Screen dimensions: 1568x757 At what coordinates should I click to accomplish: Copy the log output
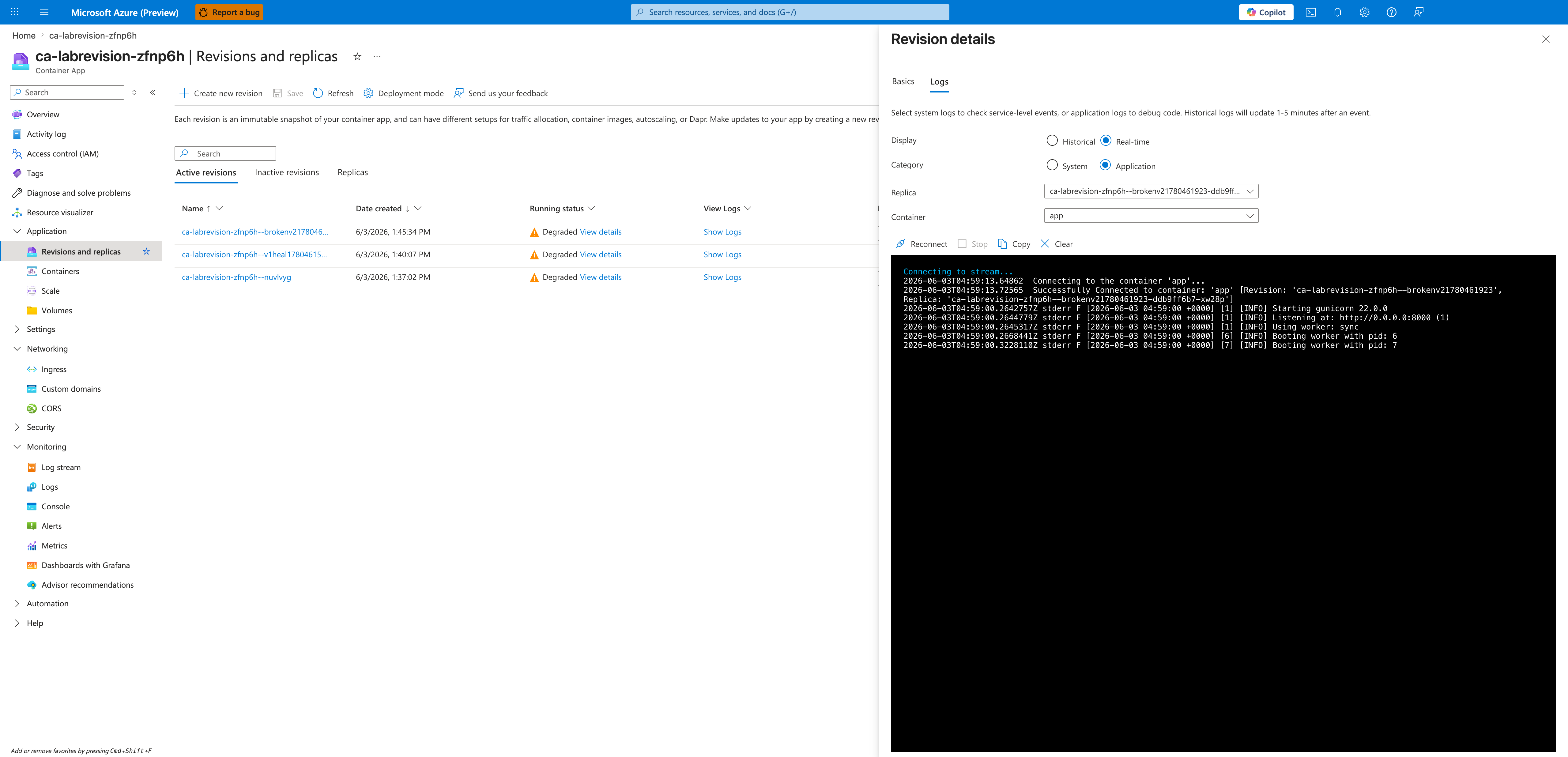tap(1014, 244)
